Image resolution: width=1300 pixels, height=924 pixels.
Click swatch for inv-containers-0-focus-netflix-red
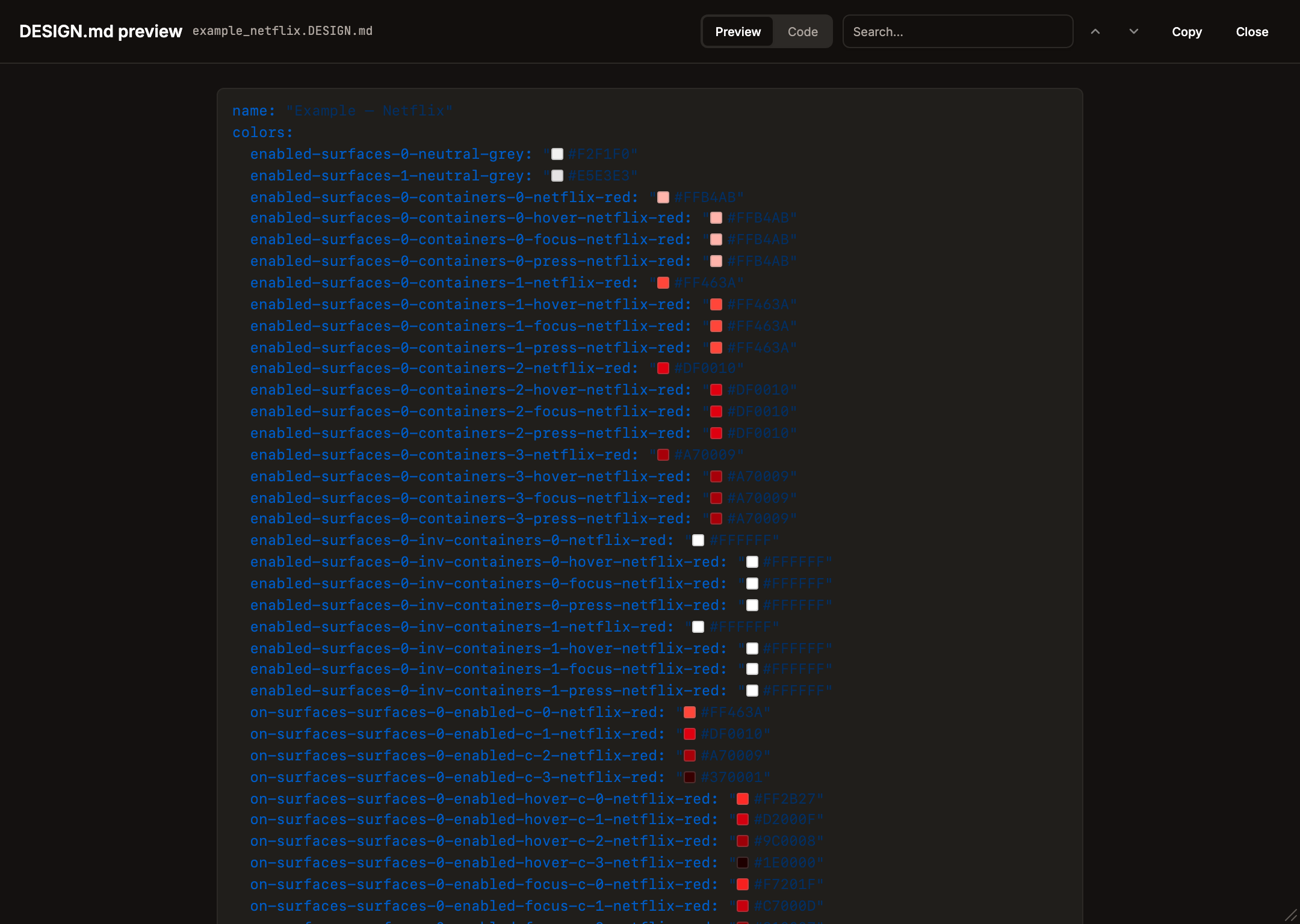pos(752,584)
